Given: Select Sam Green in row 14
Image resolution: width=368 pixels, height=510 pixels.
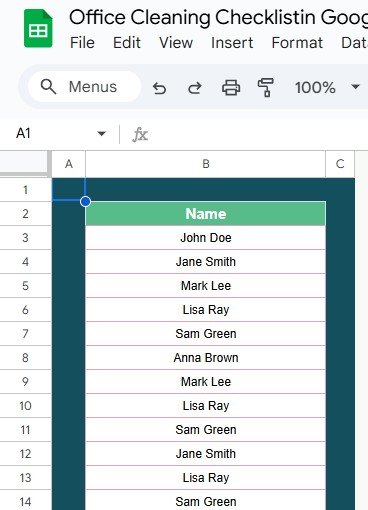Looking at the screenshot, I should pyautogui.click(x=206, y=500).
